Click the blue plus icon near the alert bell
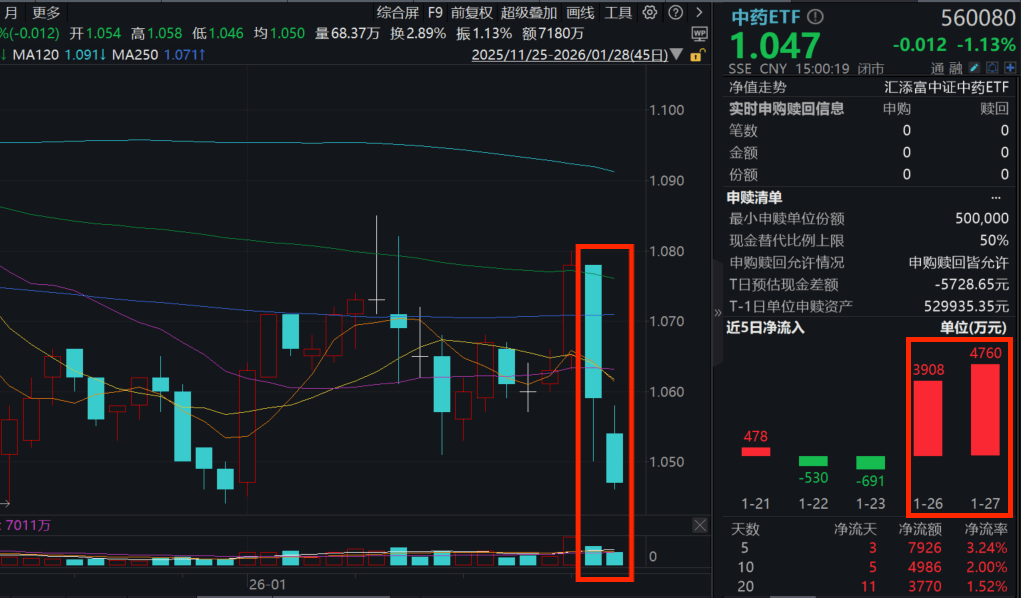 click(x=1008, y=68)
